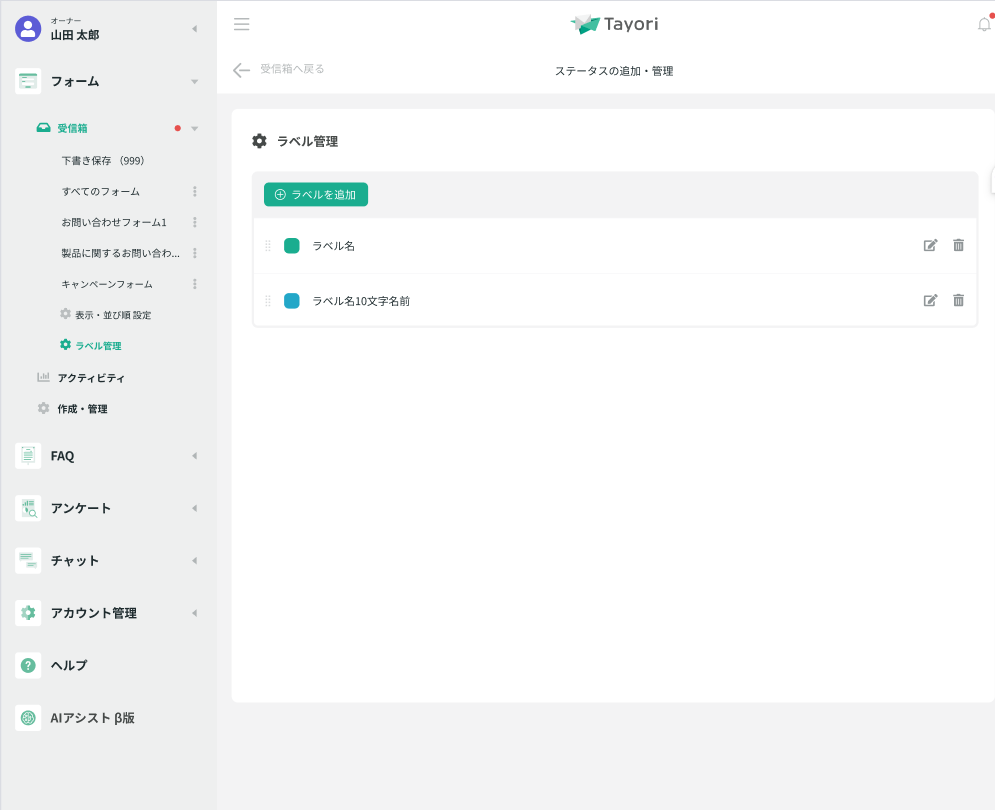Click the user avatar icon
This screenshot has height=810, width=995.
[28, 29]
